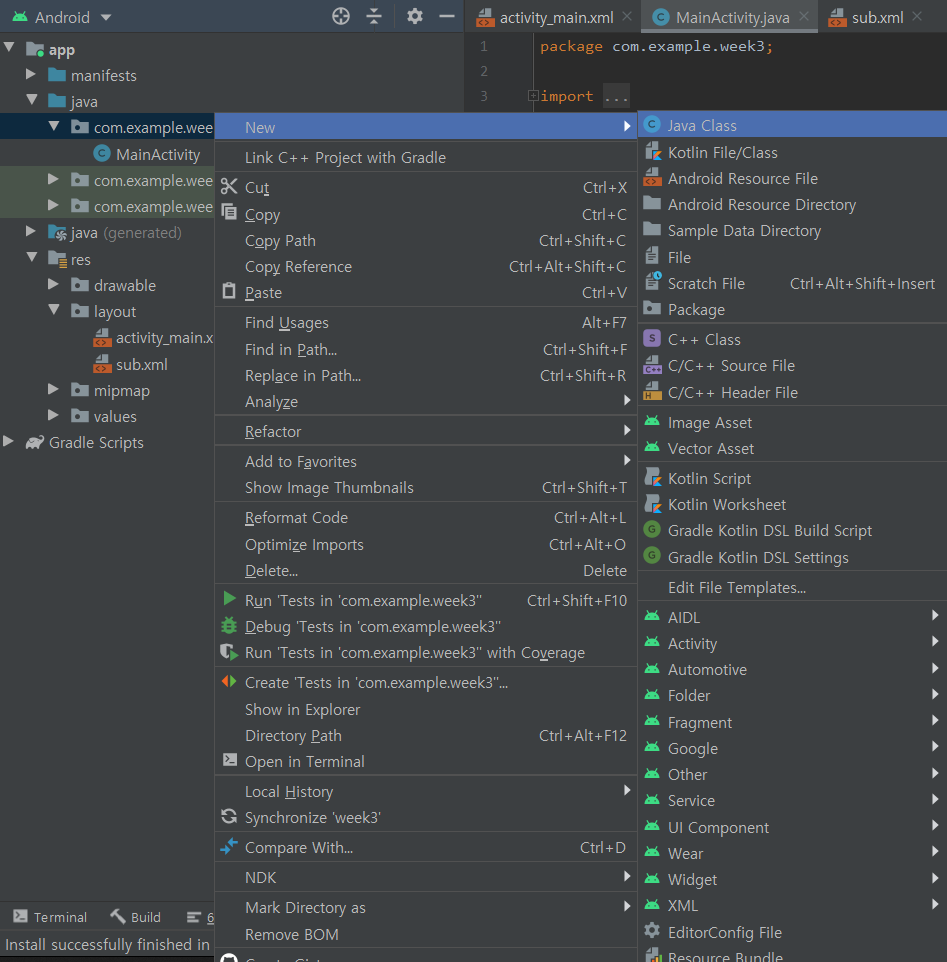
Task: Switch to sub.xml editor tab
Action: tap(877, 17)
